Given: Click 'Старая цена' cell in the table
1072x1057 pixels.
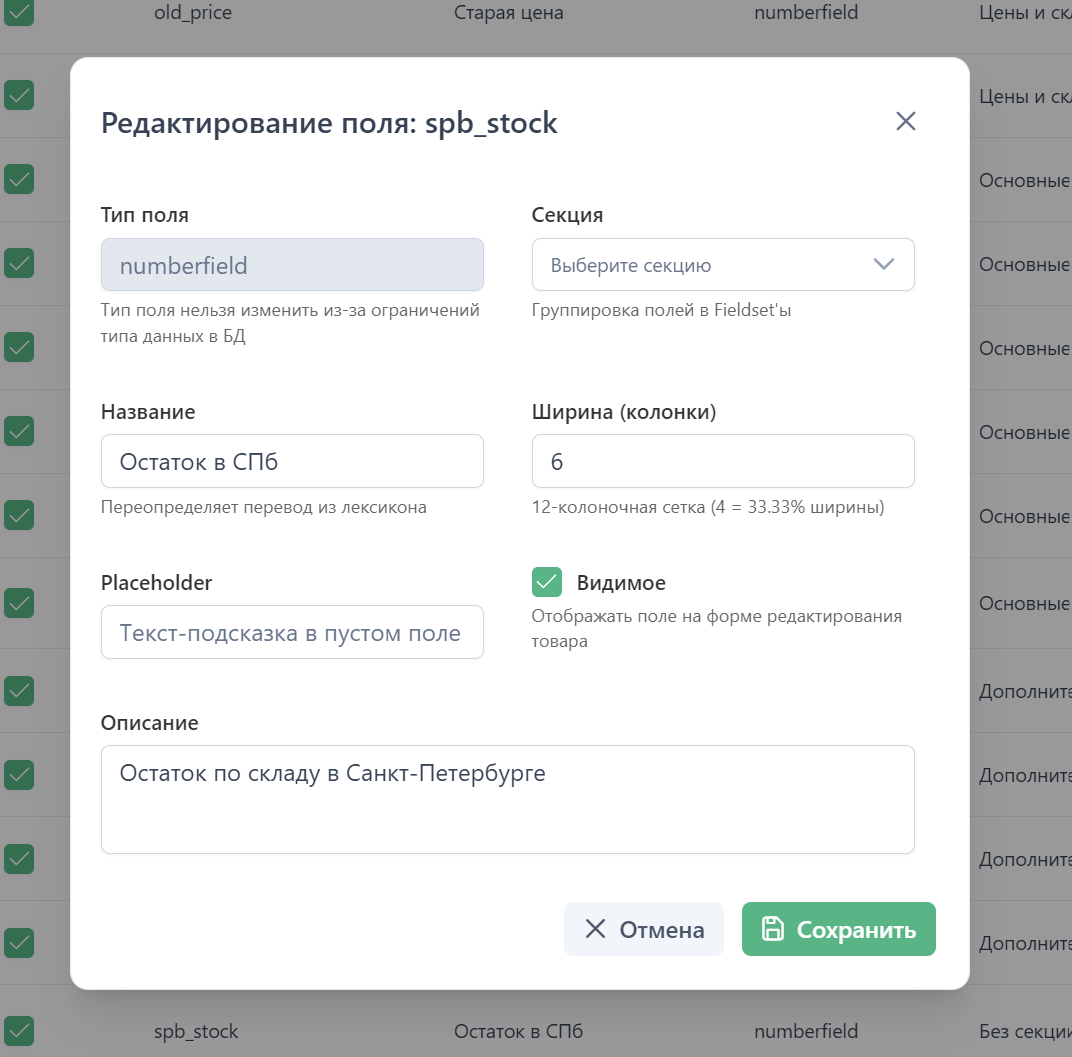Looking at the screenshot, I should (508, 13).
